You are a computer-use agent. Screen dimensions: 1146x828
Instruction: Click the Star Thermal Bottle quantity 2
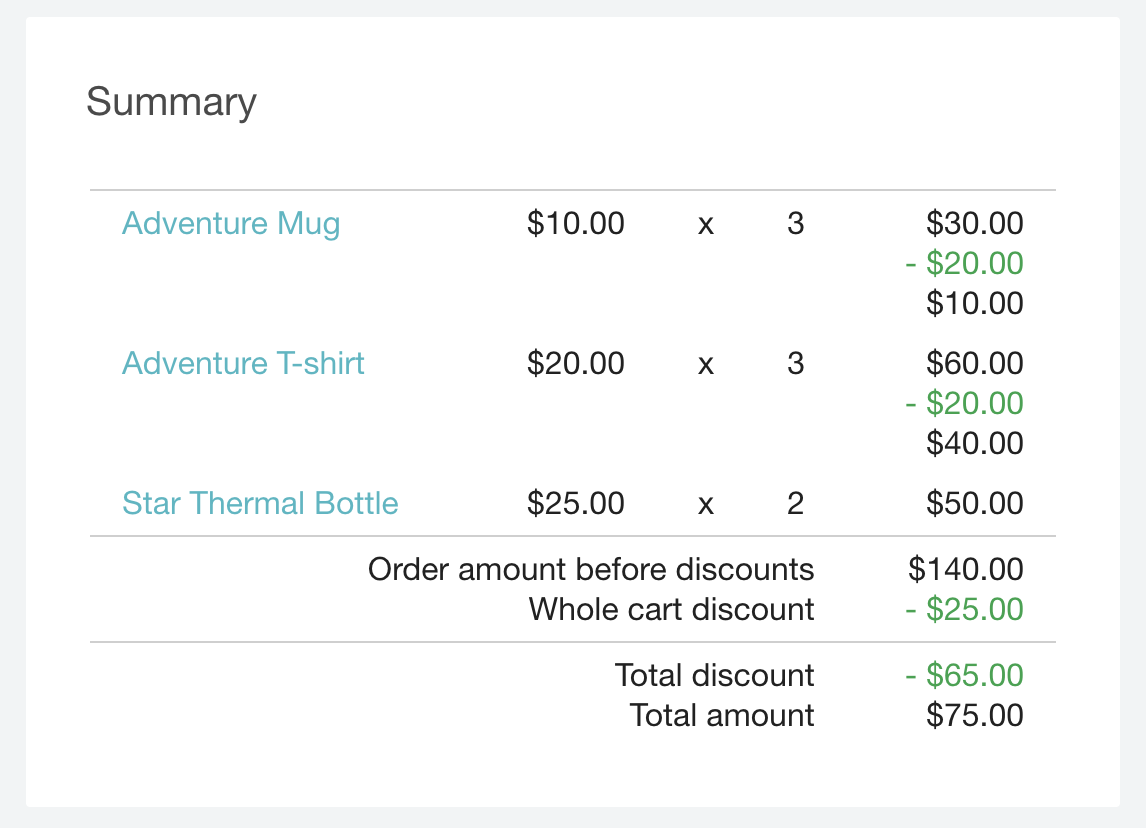click(795, 503)
